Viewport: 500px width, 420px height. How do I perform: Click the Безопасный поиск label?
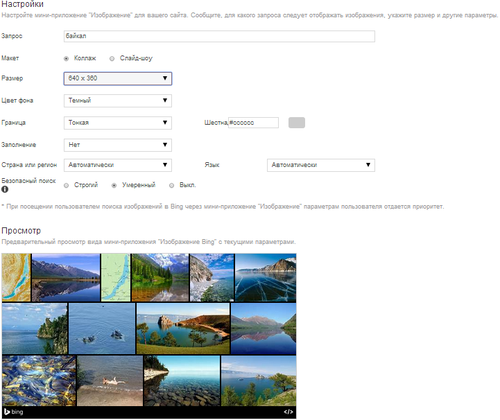[x=29, y=181]
